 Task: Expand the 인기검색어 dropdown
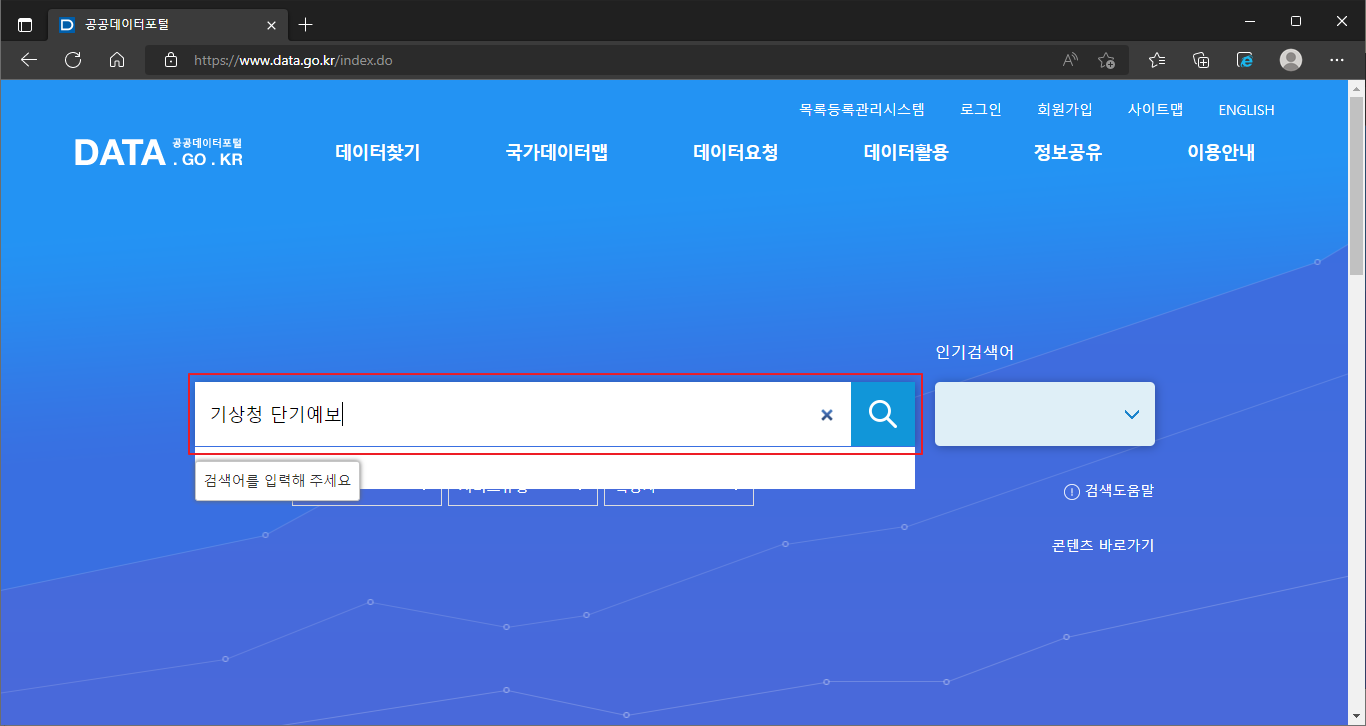click(1045, 414)
